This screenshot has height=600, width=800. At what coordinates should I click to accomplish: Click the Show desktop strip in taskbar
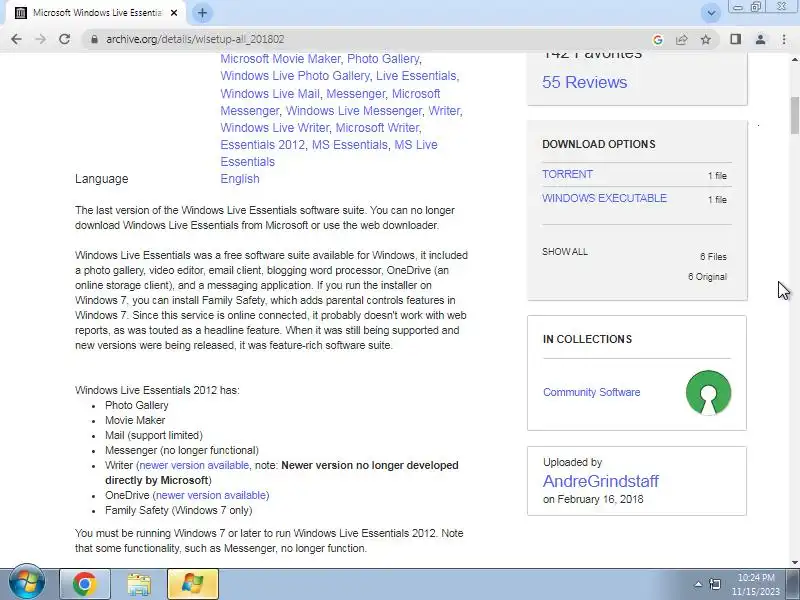tap(793, 584)
